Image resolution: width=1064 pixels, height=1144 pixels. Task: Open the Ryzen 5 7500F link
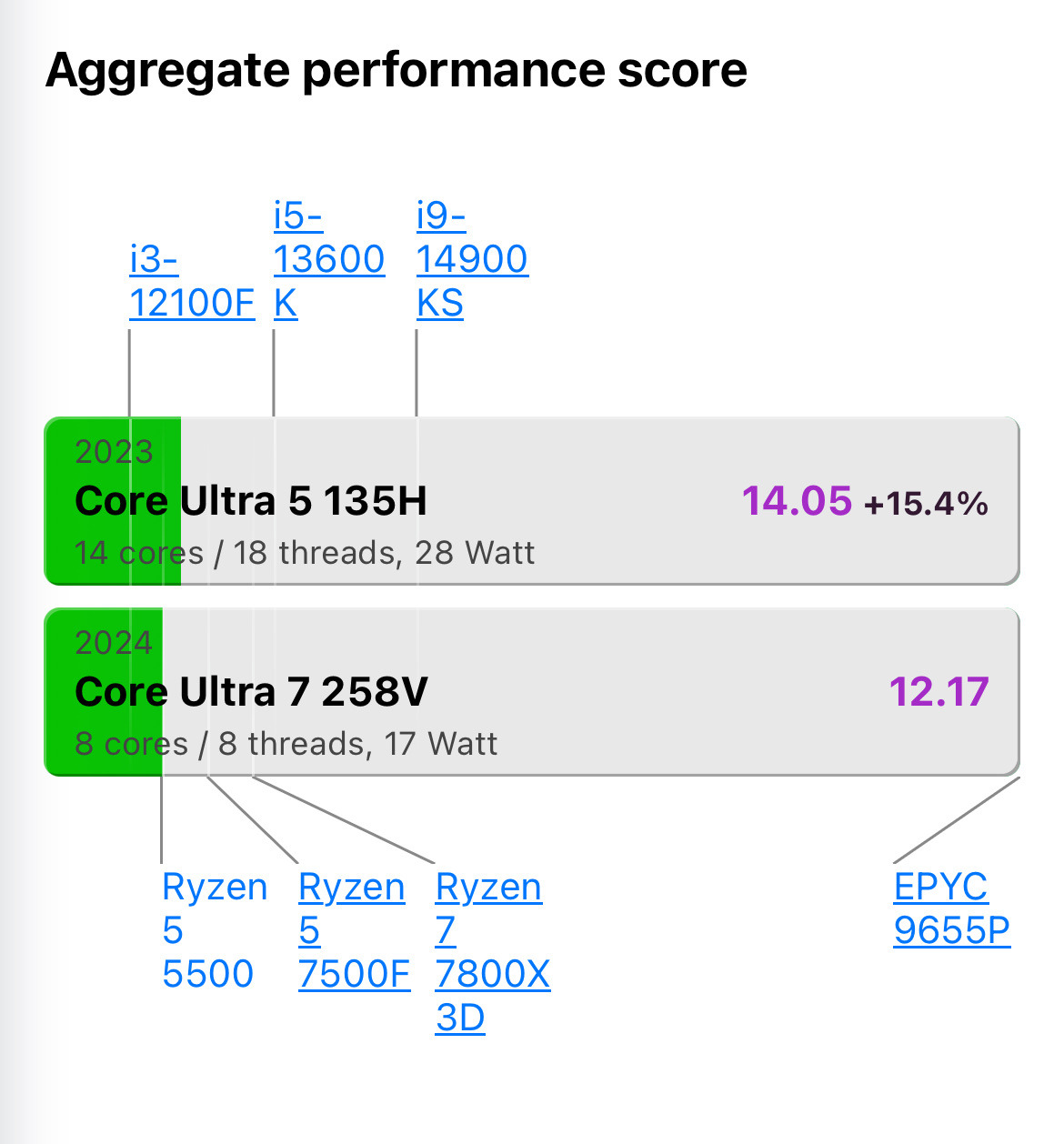pos(353,929)
